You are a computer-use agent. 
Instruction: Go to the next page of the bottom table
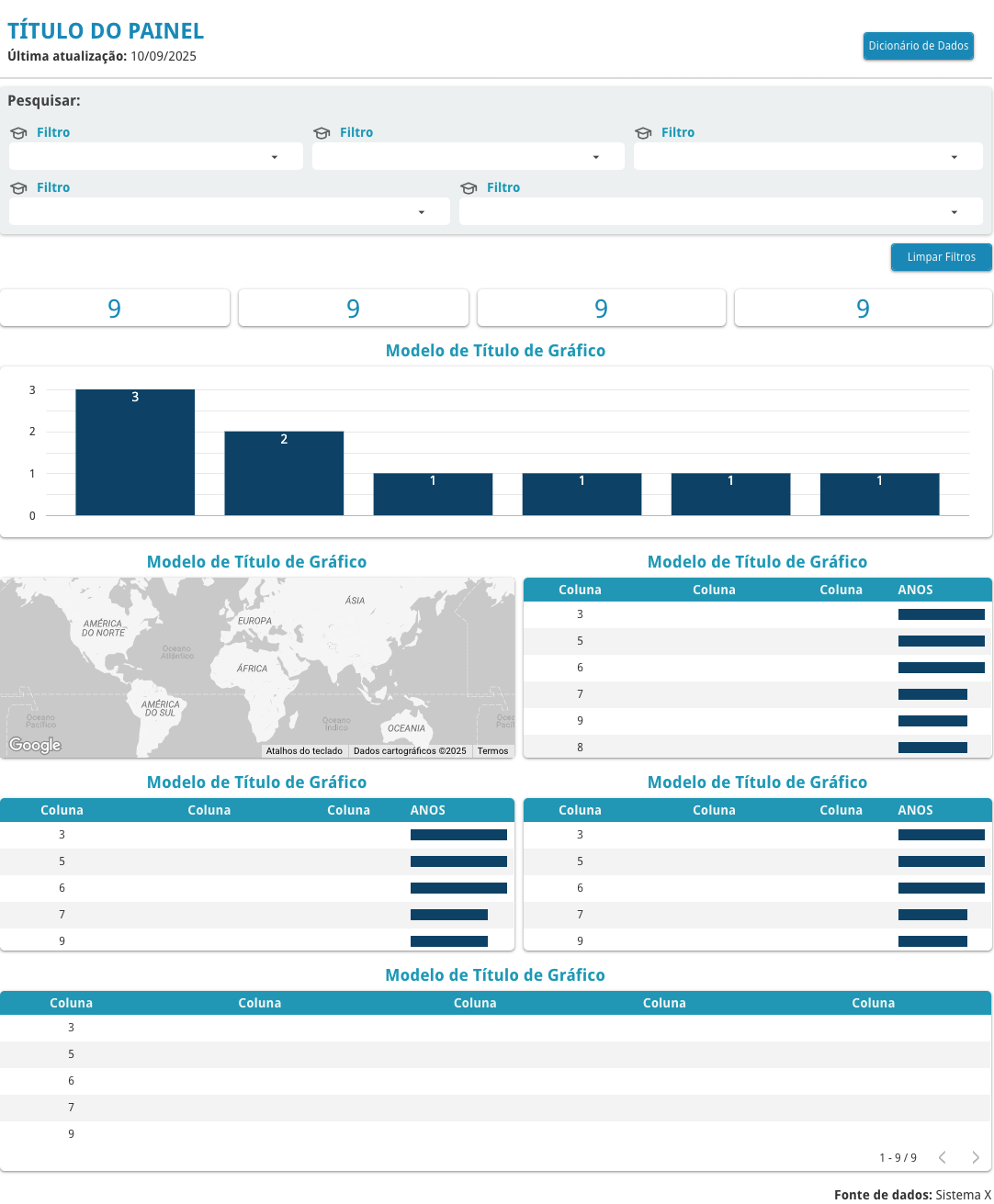tap(976, 1157)
